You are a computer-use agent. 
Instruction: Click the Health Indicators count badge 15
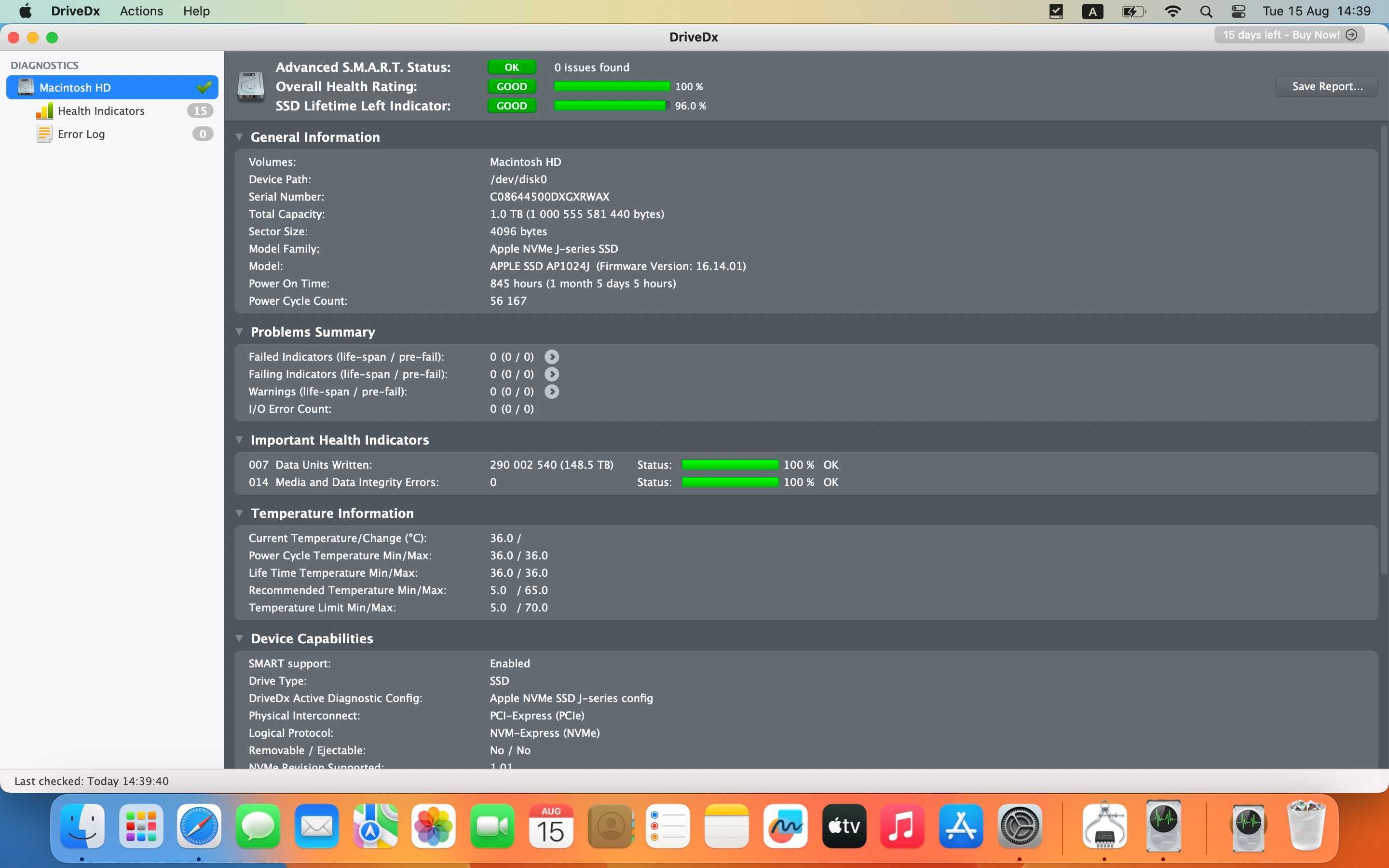click(200, 111)
